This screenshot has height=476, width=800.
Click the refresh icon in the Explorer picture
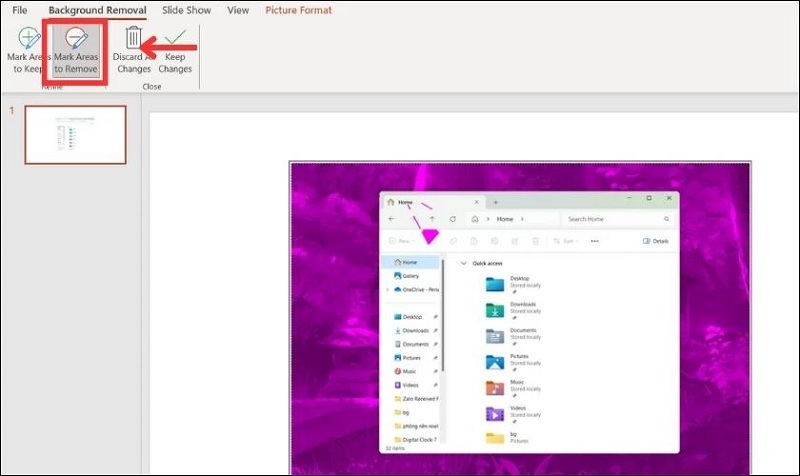tap(453, 218)
